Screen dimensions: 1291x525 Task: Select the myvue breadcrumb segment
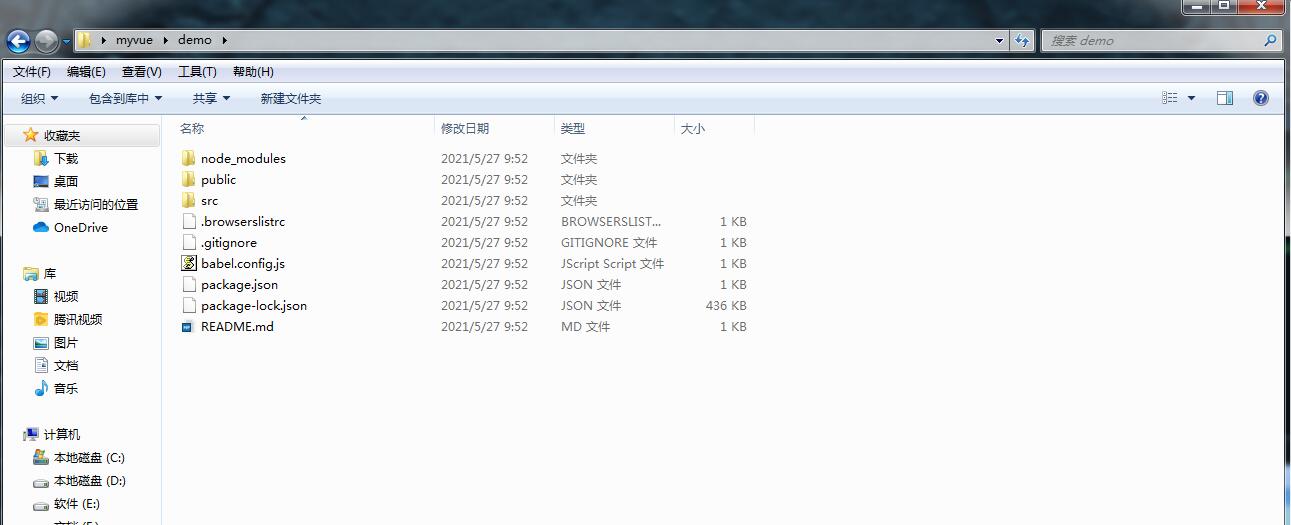(134, 40)
